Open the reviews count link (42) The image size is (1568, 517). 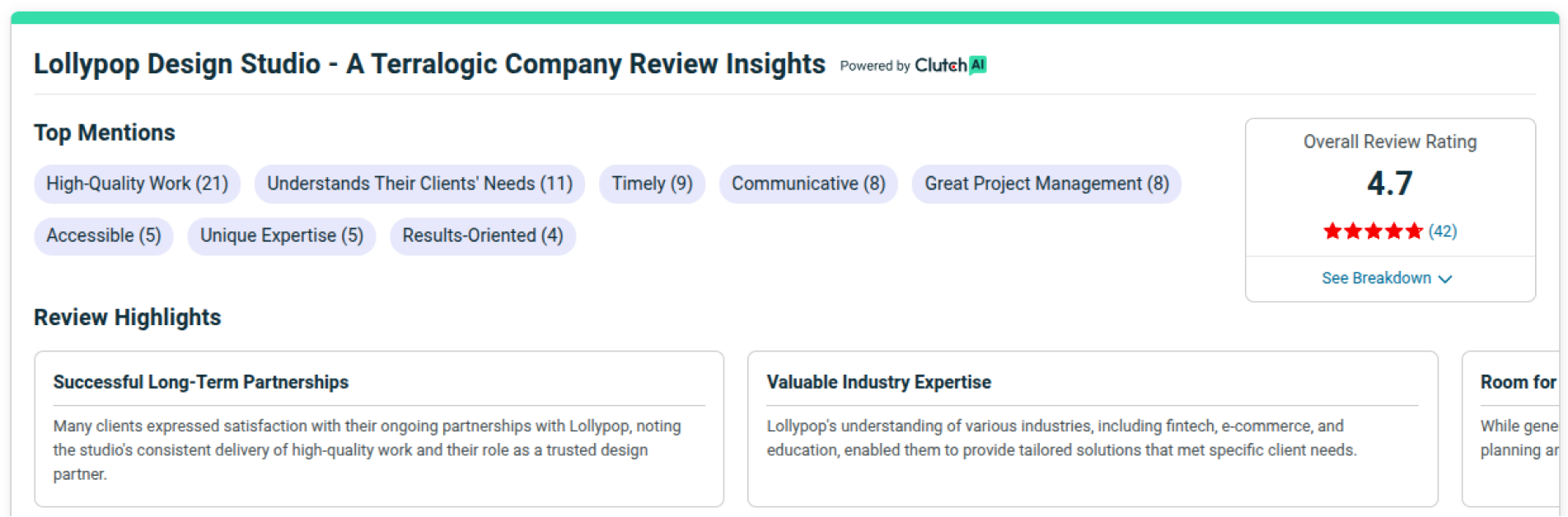pyautogui.click(x=1442, y=231)
